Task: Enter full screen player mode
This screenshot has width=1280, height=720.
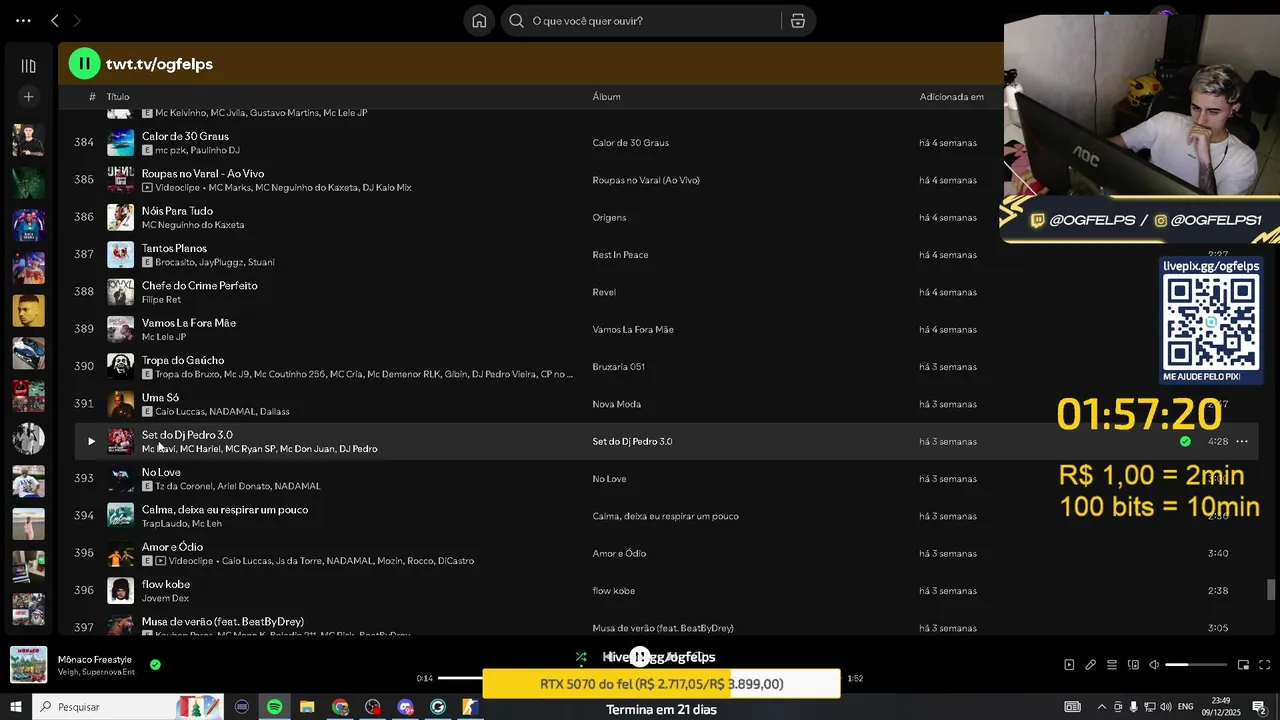Action: [x=1264, y=665]
